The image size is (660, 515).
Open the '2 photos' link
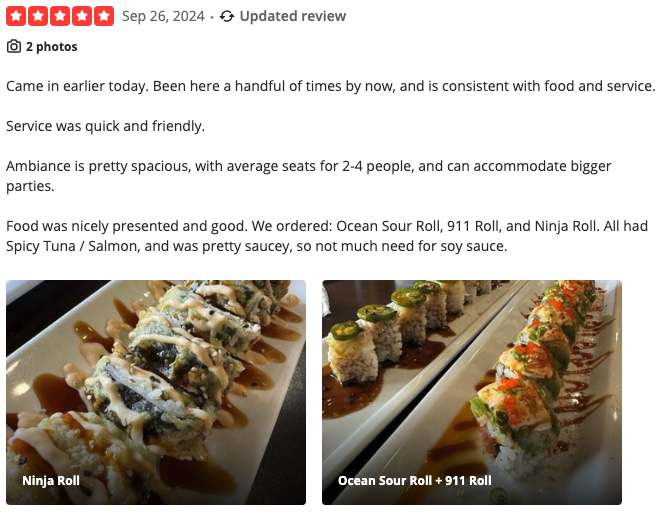coord(51,47)
